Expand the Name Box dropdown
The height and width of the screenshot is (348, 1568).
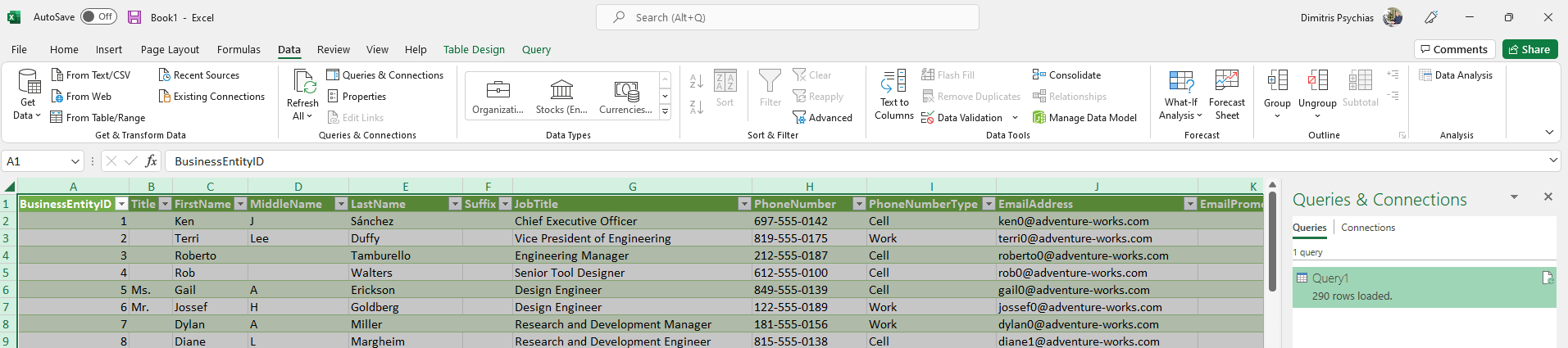(x=75, y=161)
